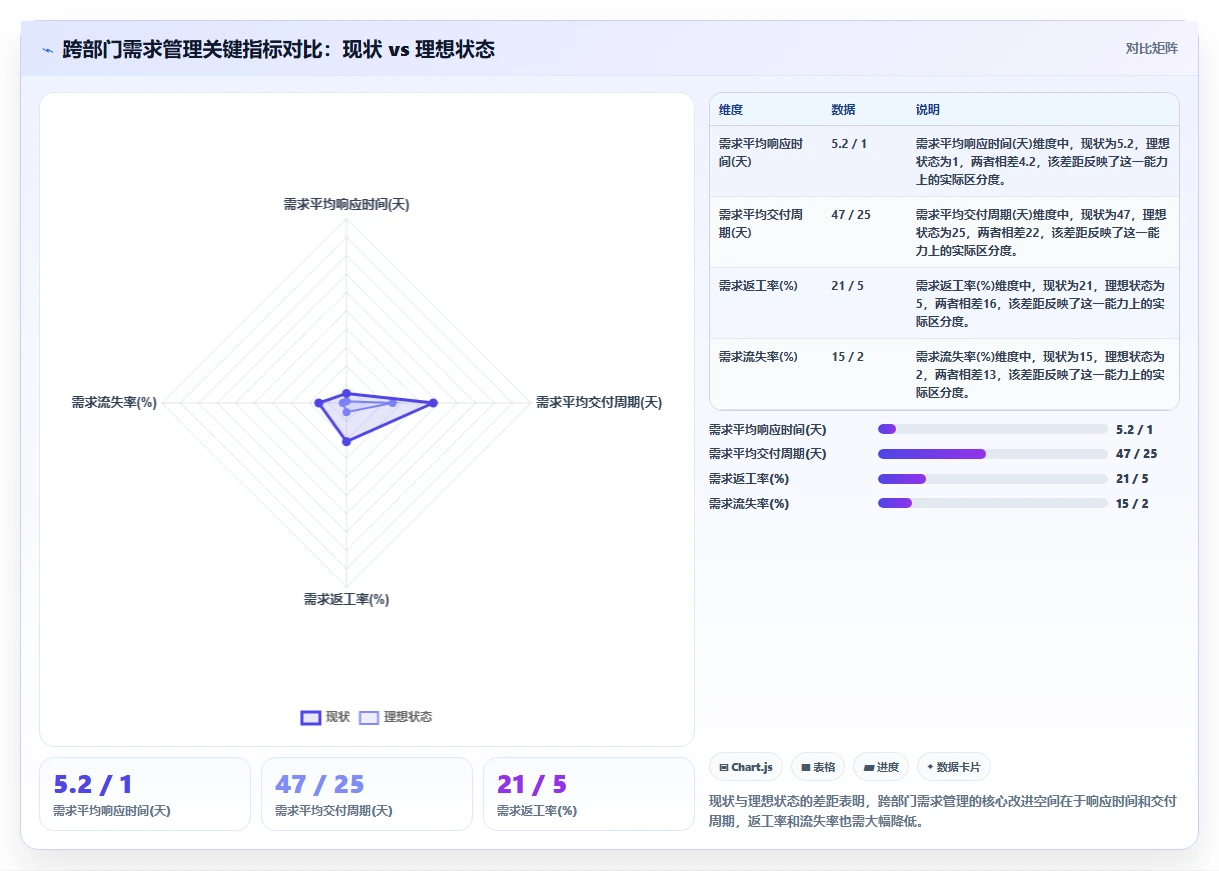1219x871 pixels.
Task: Click the radar axis label 需求返工率(%)
Action: point(346,599)
